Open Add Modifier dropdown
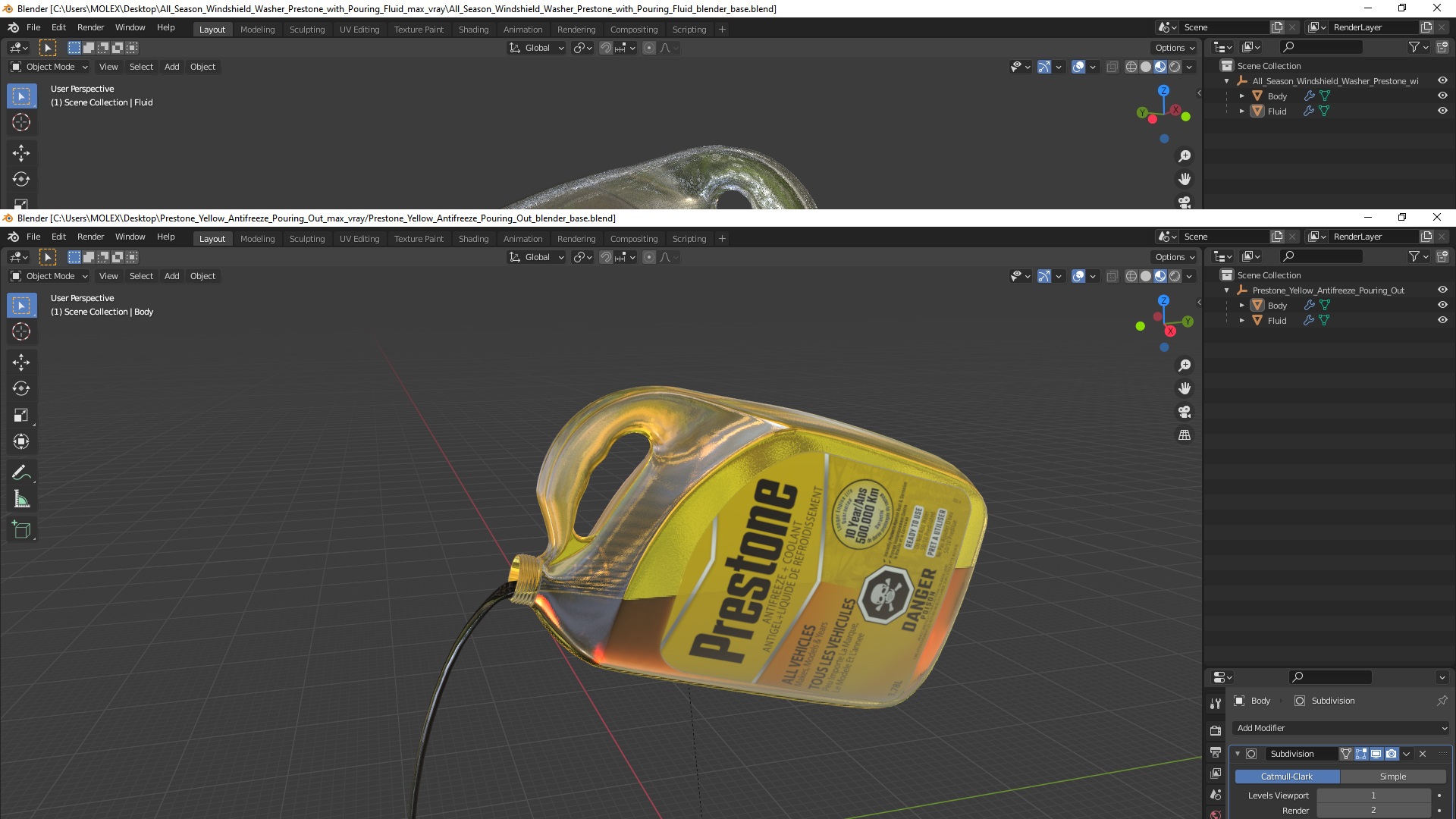1456x819 pixels. pyautogui.click(x=1341, y=728)
